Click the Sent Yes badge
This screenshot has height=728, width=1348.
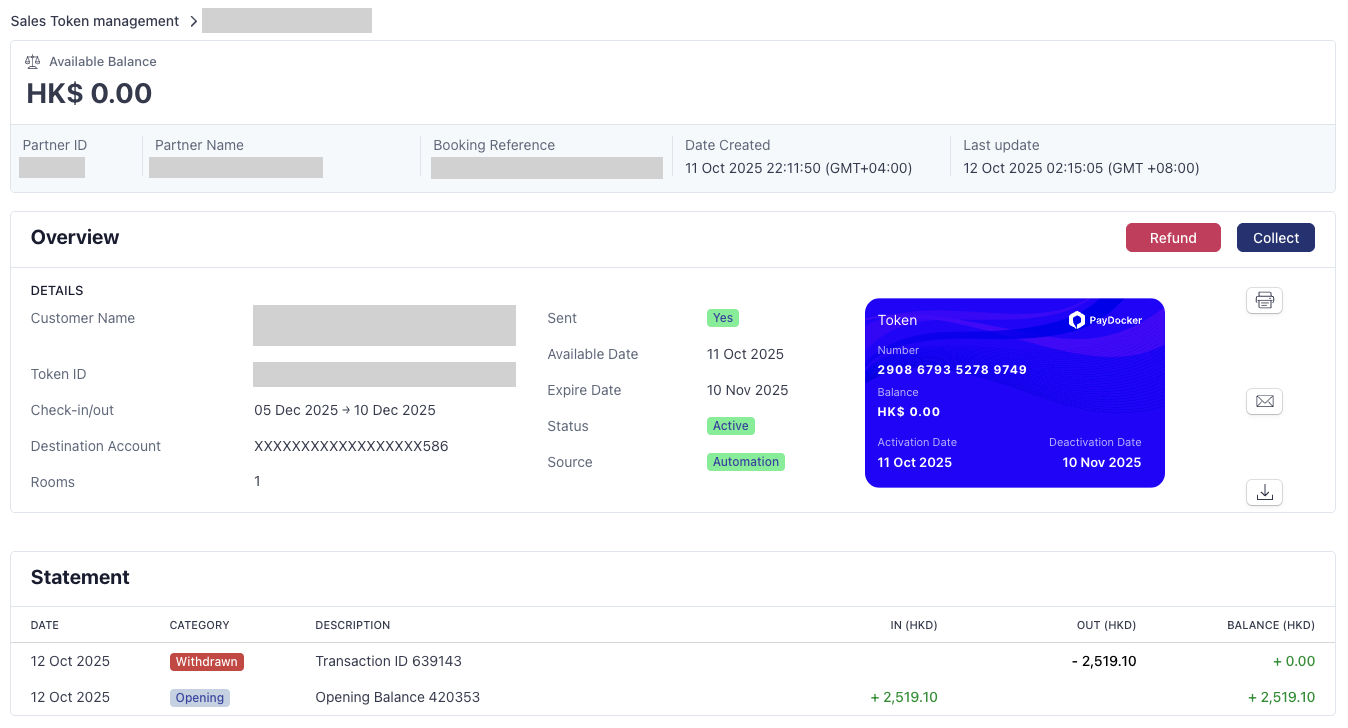point(722,318)
